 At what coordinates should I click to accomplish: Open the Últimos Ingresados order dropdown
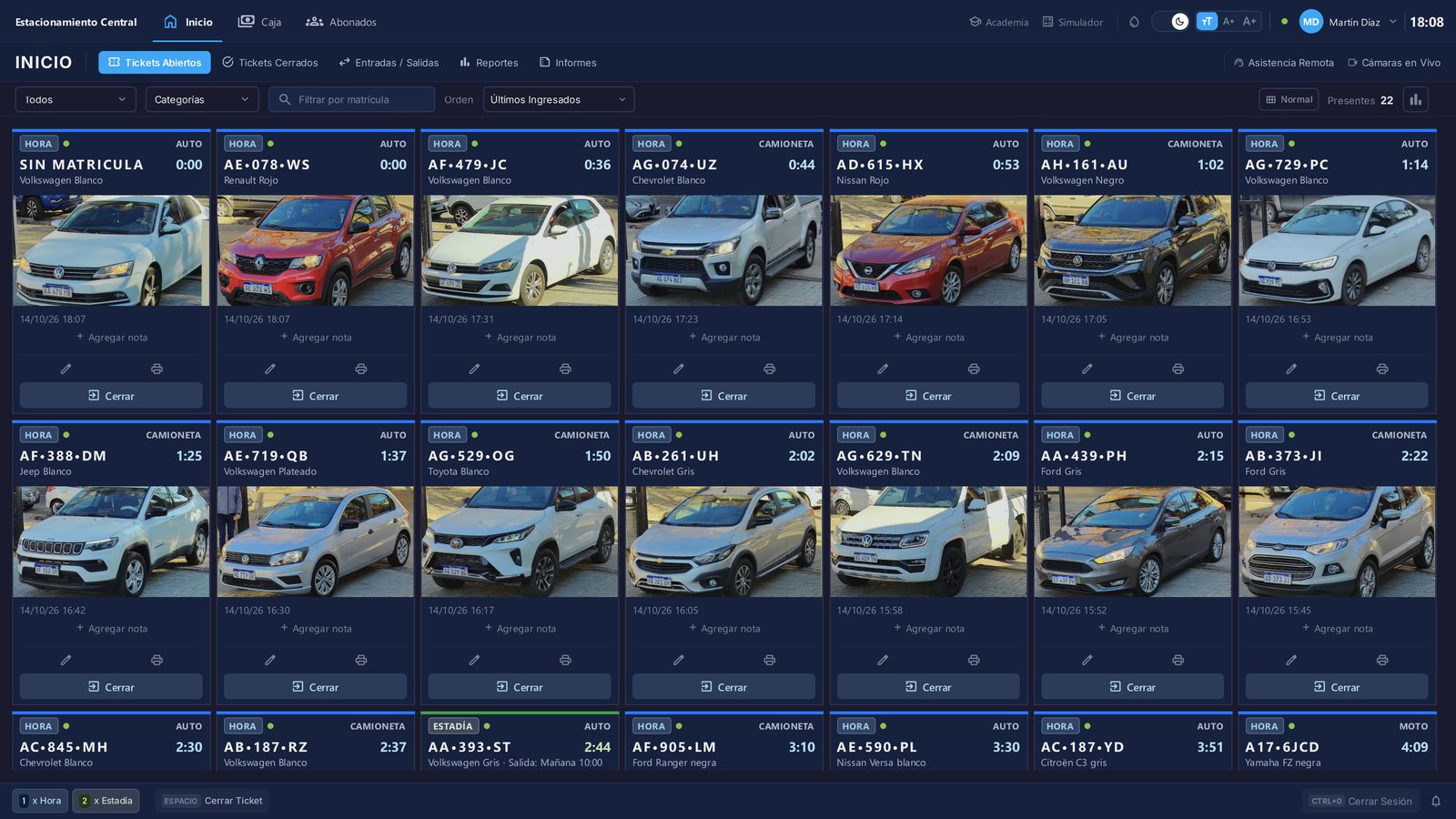[x=559, y=99]
